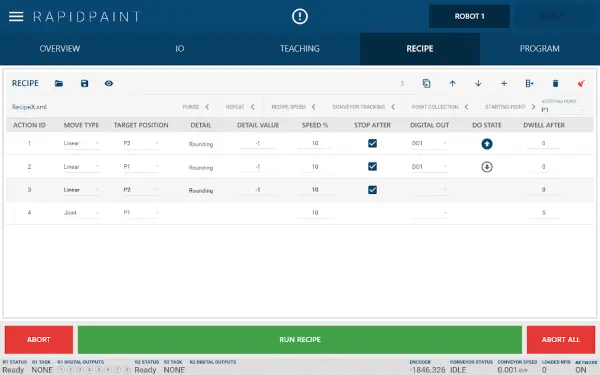Expand the Point Collection section chevron
Viewport: 600px width, 375px height.
coord(466,107)
